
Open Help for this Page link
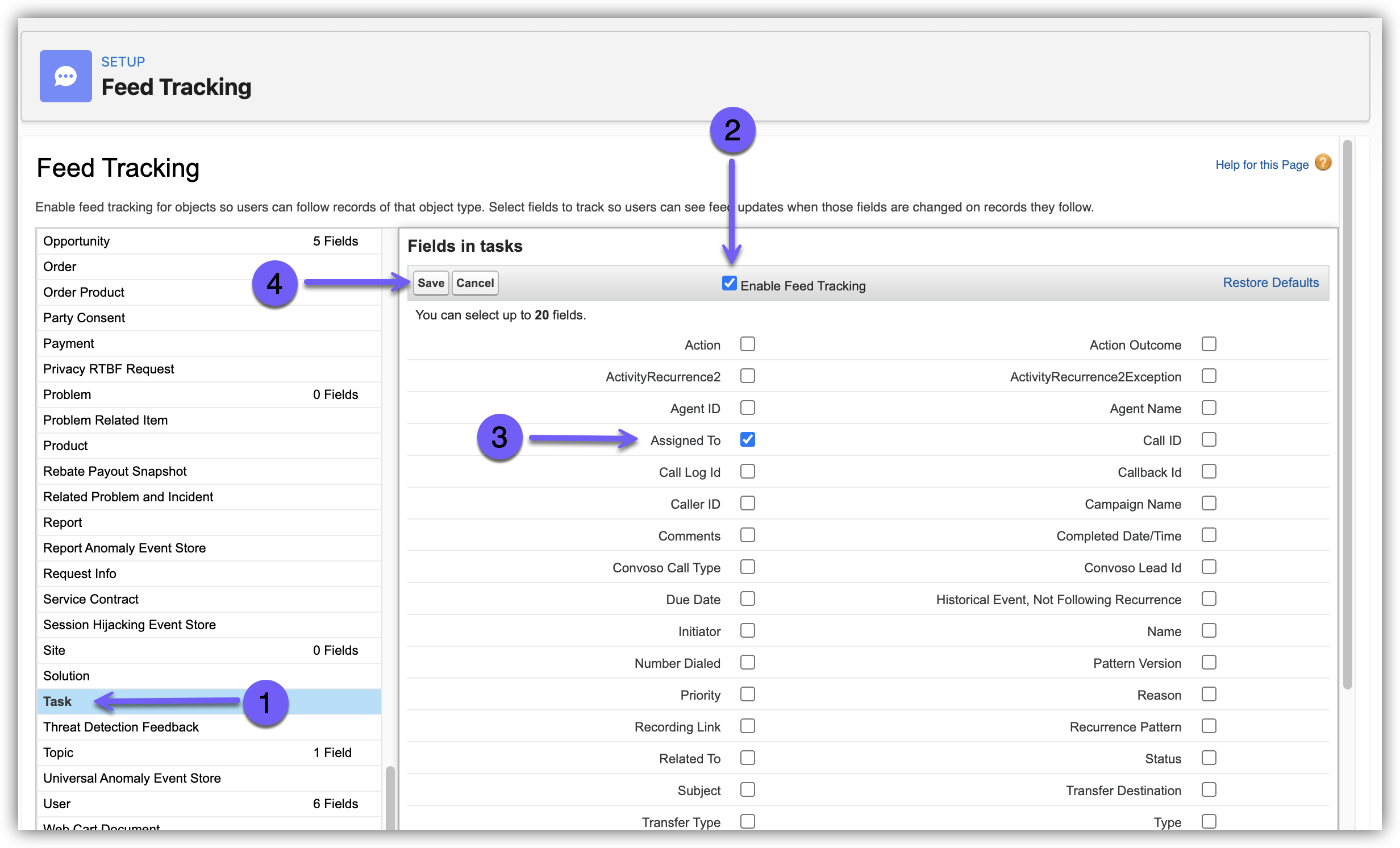click(1261, 165)
